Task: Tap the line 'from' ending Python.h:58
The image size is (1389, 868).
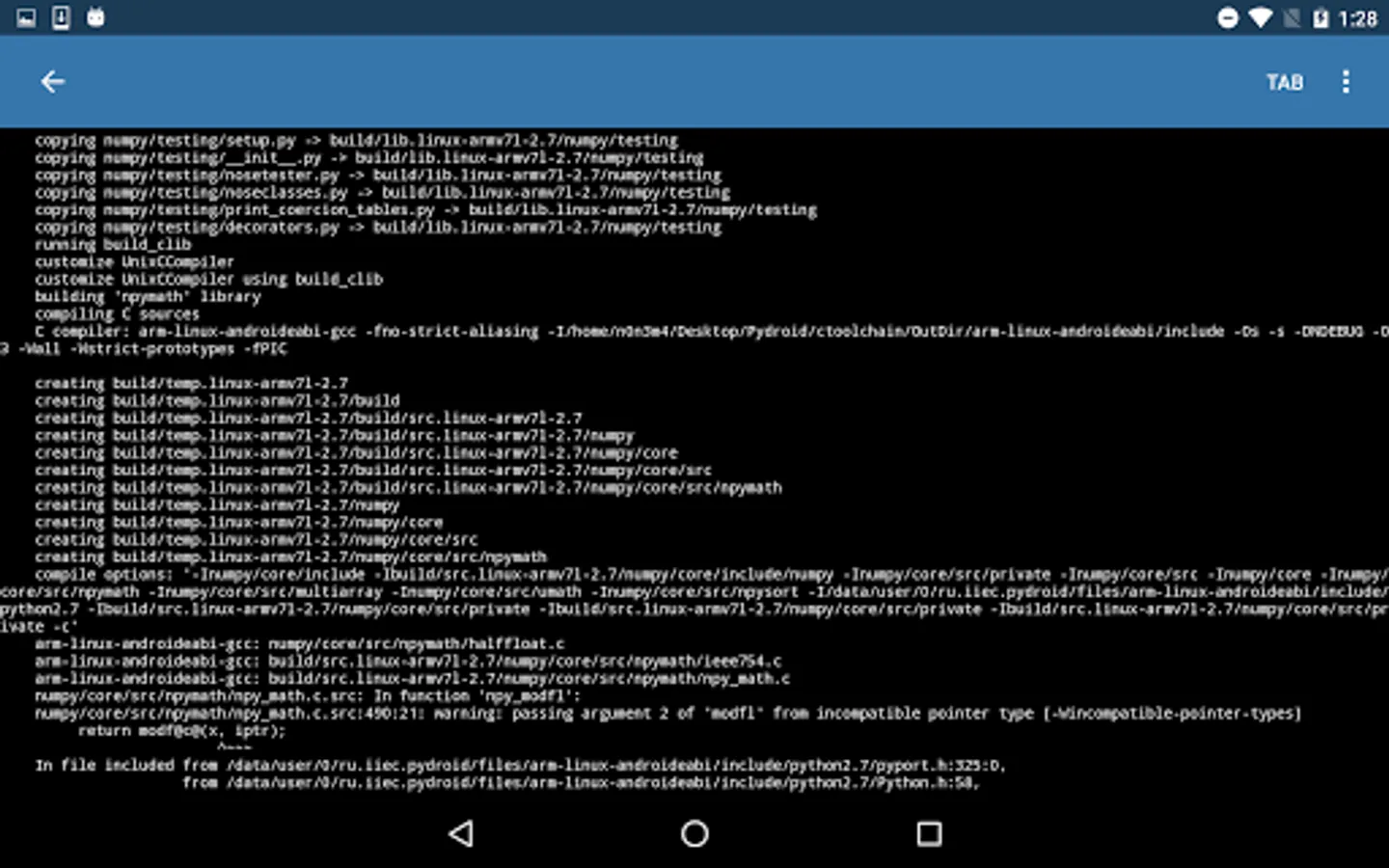Action: (581, 783)
